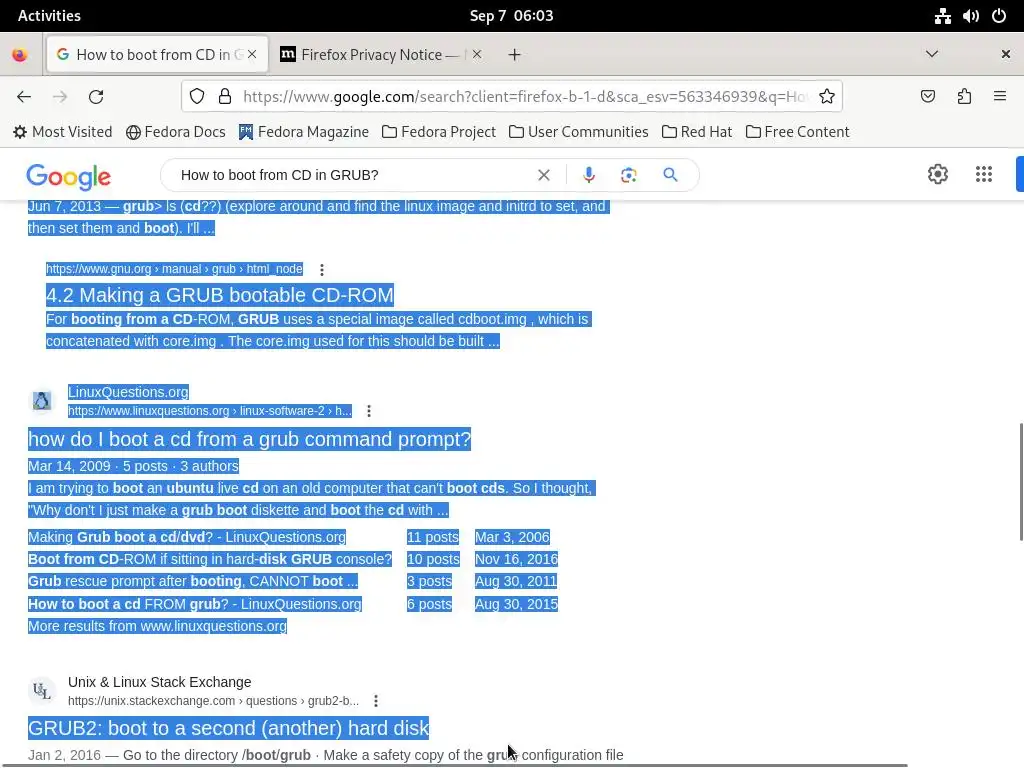This screenshot has width=1024, height=768.
Task: Click the padlock site security icon
Action: pyautogui.click(x=225, y=97)
